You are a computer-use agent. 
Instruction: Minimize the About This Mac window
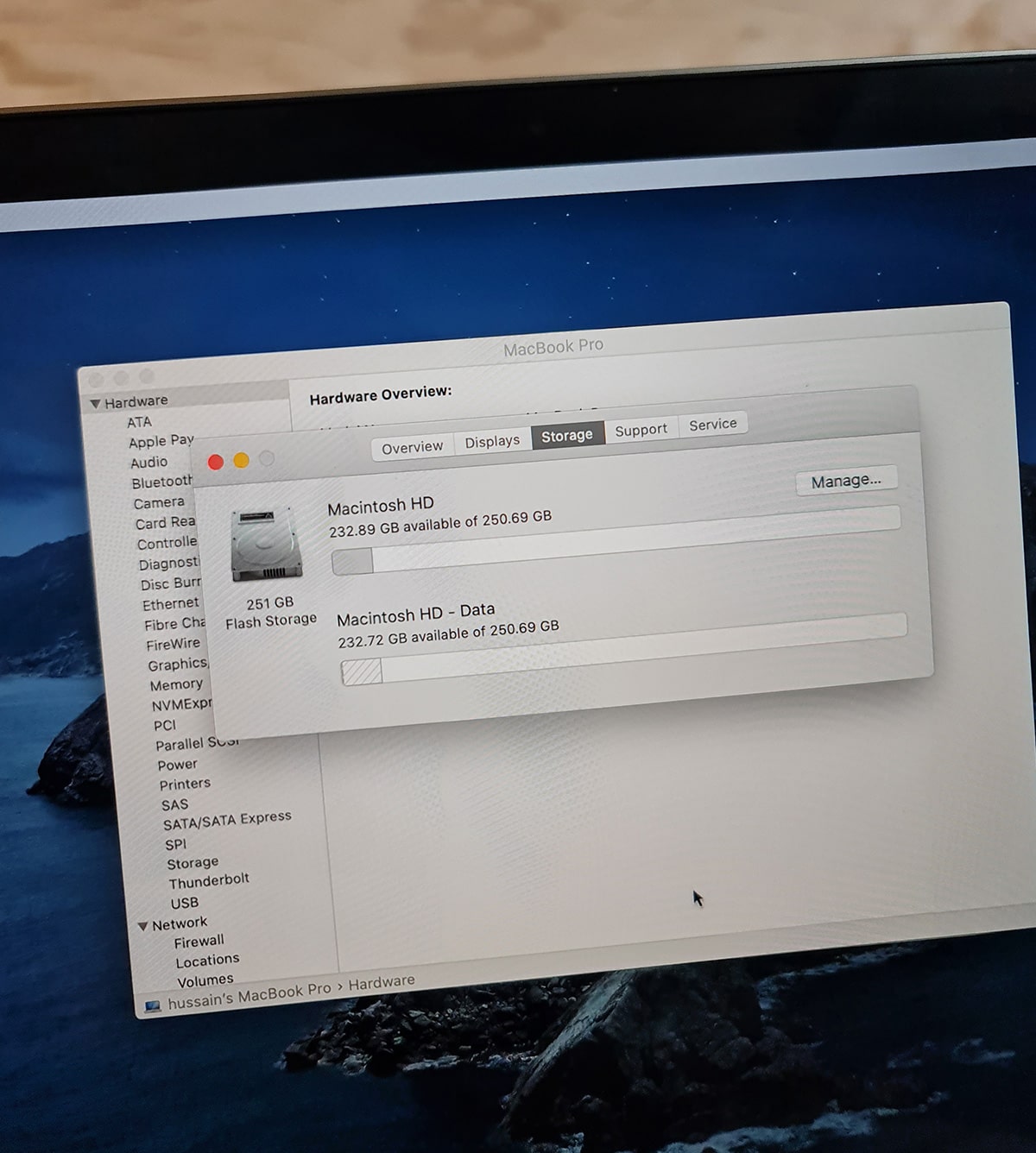click(241, 461)
